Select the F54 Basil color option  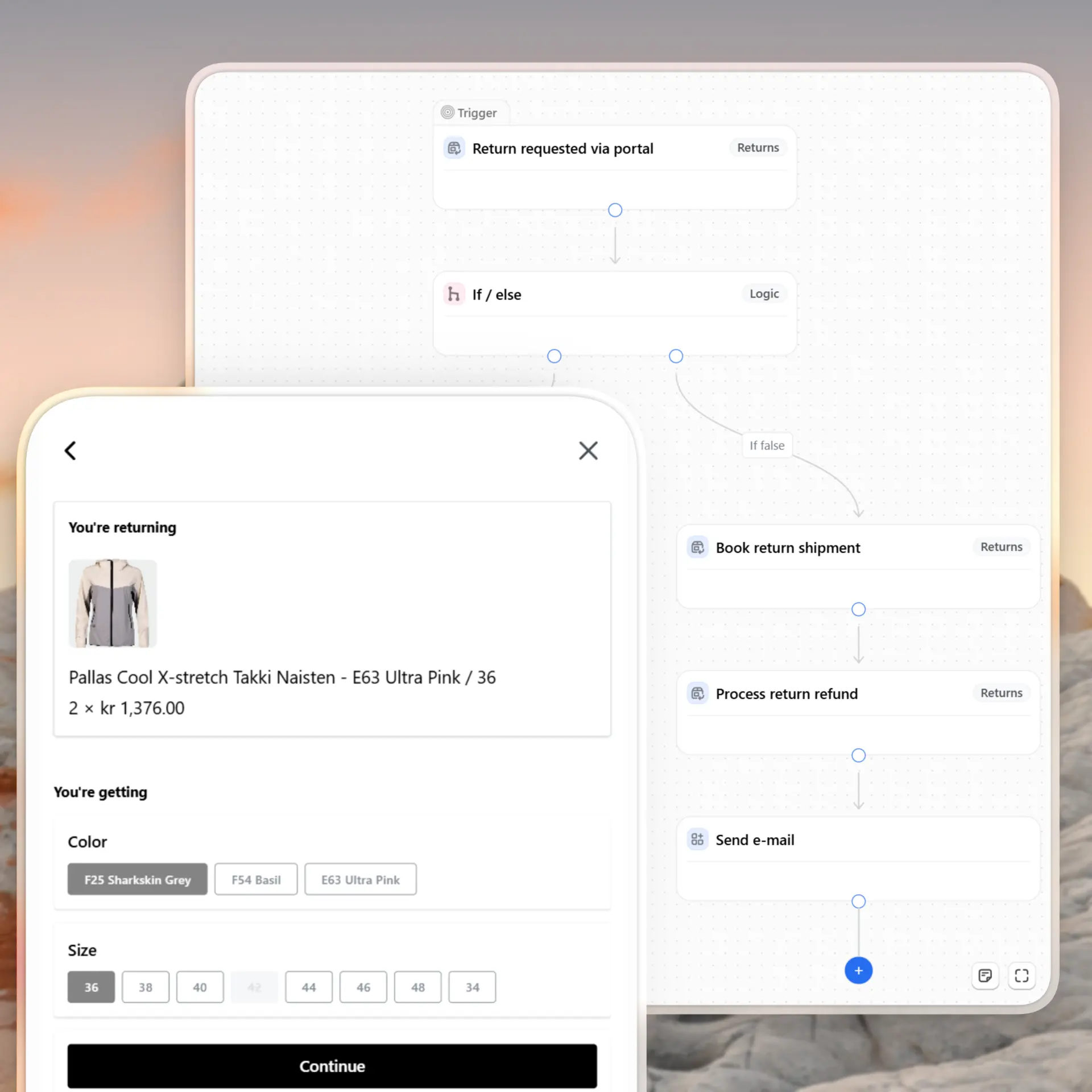(255, 879)
